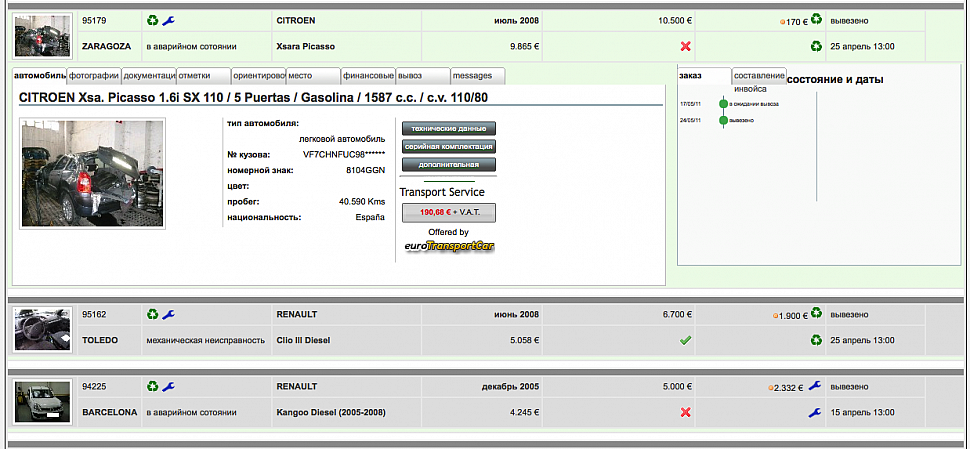Click the Xsara Picasso model name
The width and height of the screenshot is (970, 449).
click(306, 46)
